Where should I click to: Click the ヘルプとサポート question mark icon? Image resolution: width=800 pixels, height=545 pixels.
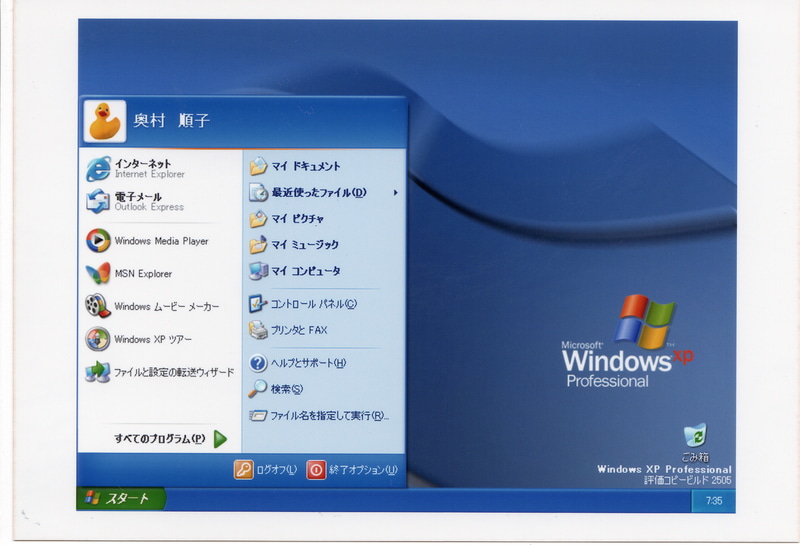click(x=258, y=363)
